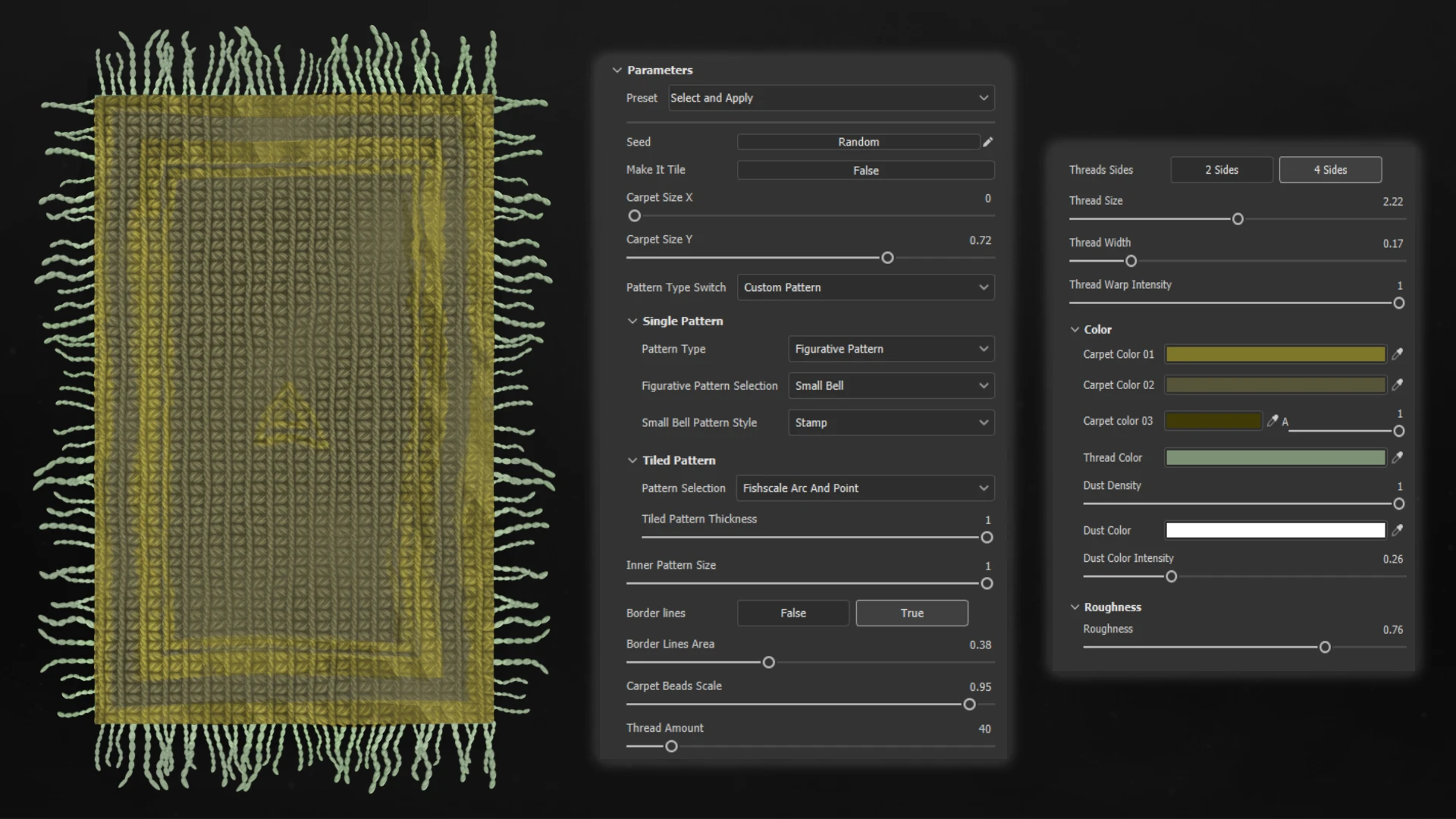The width and height of the screenshot is (1456, 819).
Task: Toggle the Make It Tile False button
Action: point(865,171)
